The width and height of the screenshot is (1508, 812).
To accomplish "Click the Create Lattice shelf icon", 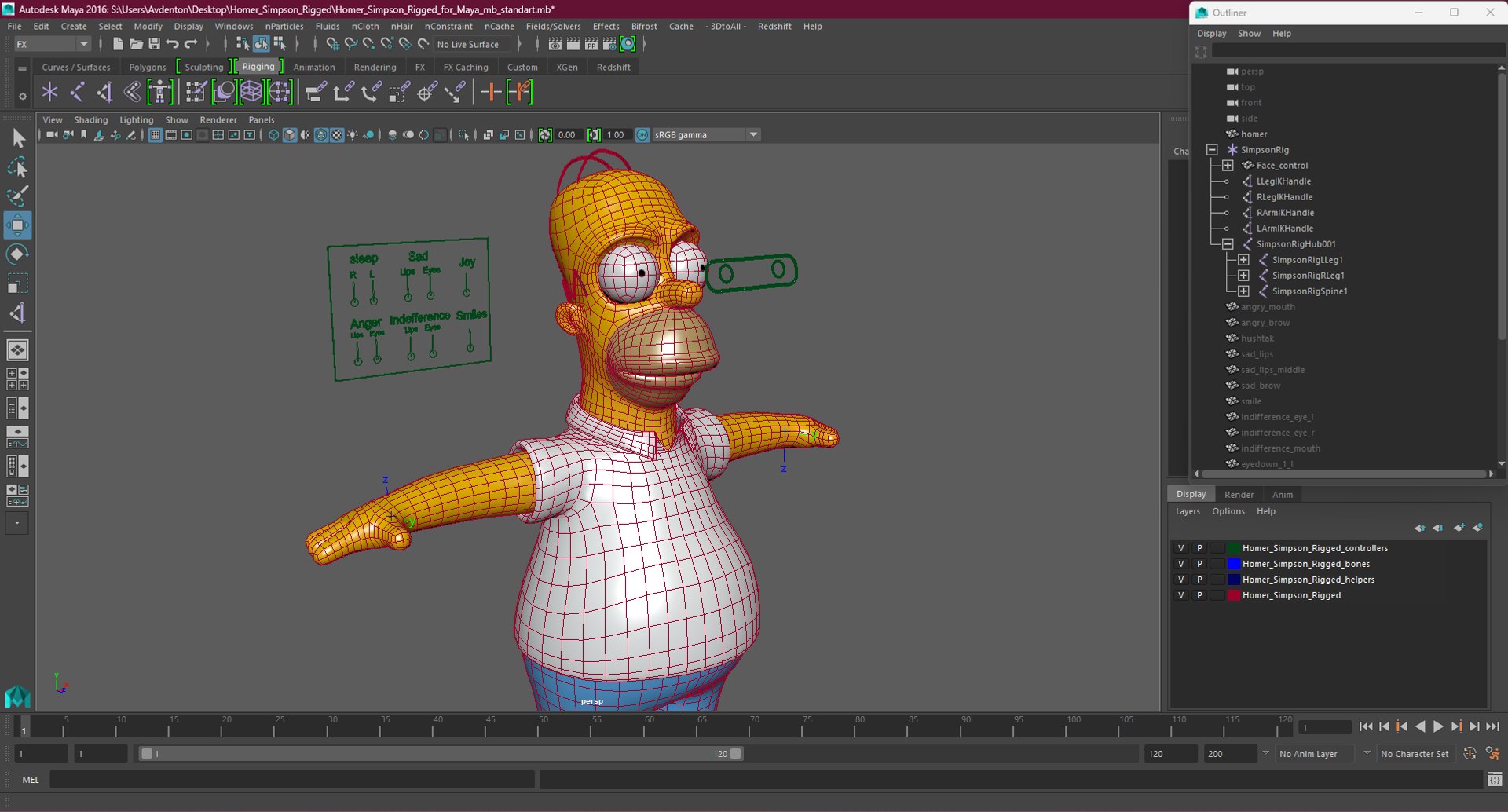I will pos(251,92).
